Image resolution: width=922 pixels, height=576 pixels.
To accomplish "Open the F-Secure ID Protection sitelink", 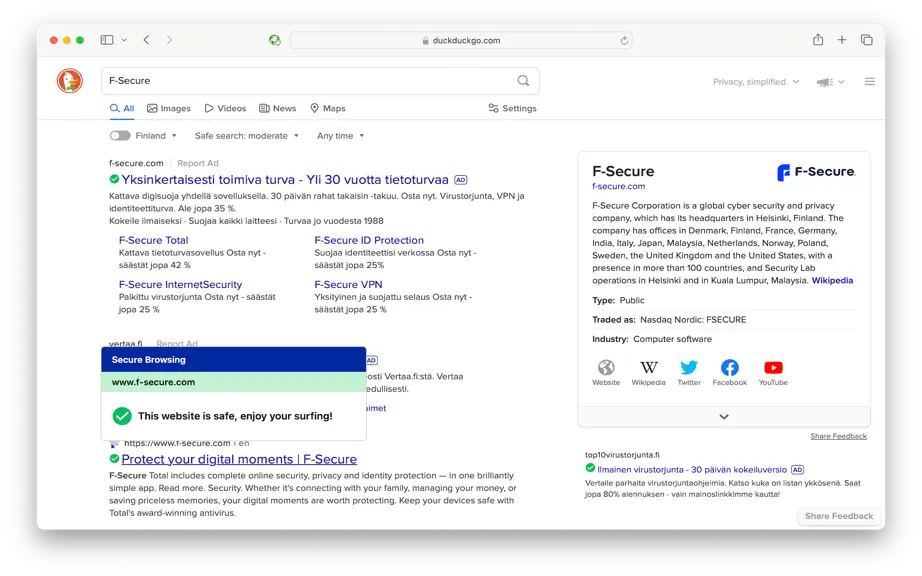I will click(369, 240).
